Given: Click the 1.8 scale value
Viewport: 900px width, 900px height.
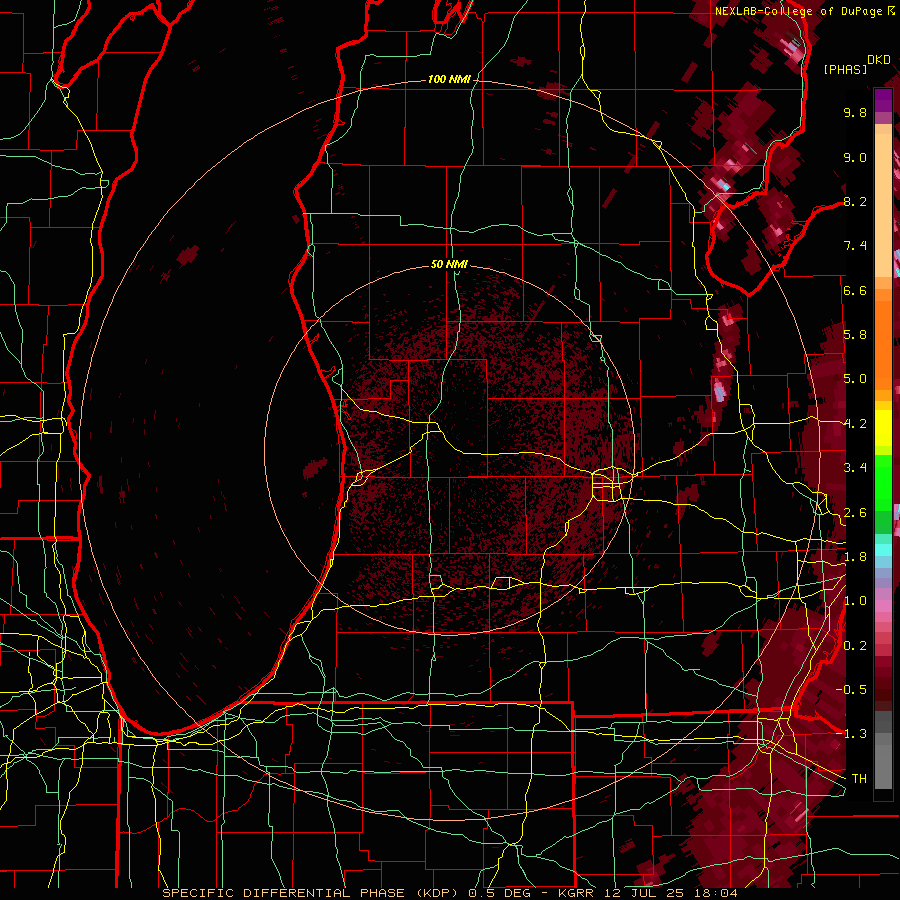Looking at the screenshot, I should coord(855,557).
